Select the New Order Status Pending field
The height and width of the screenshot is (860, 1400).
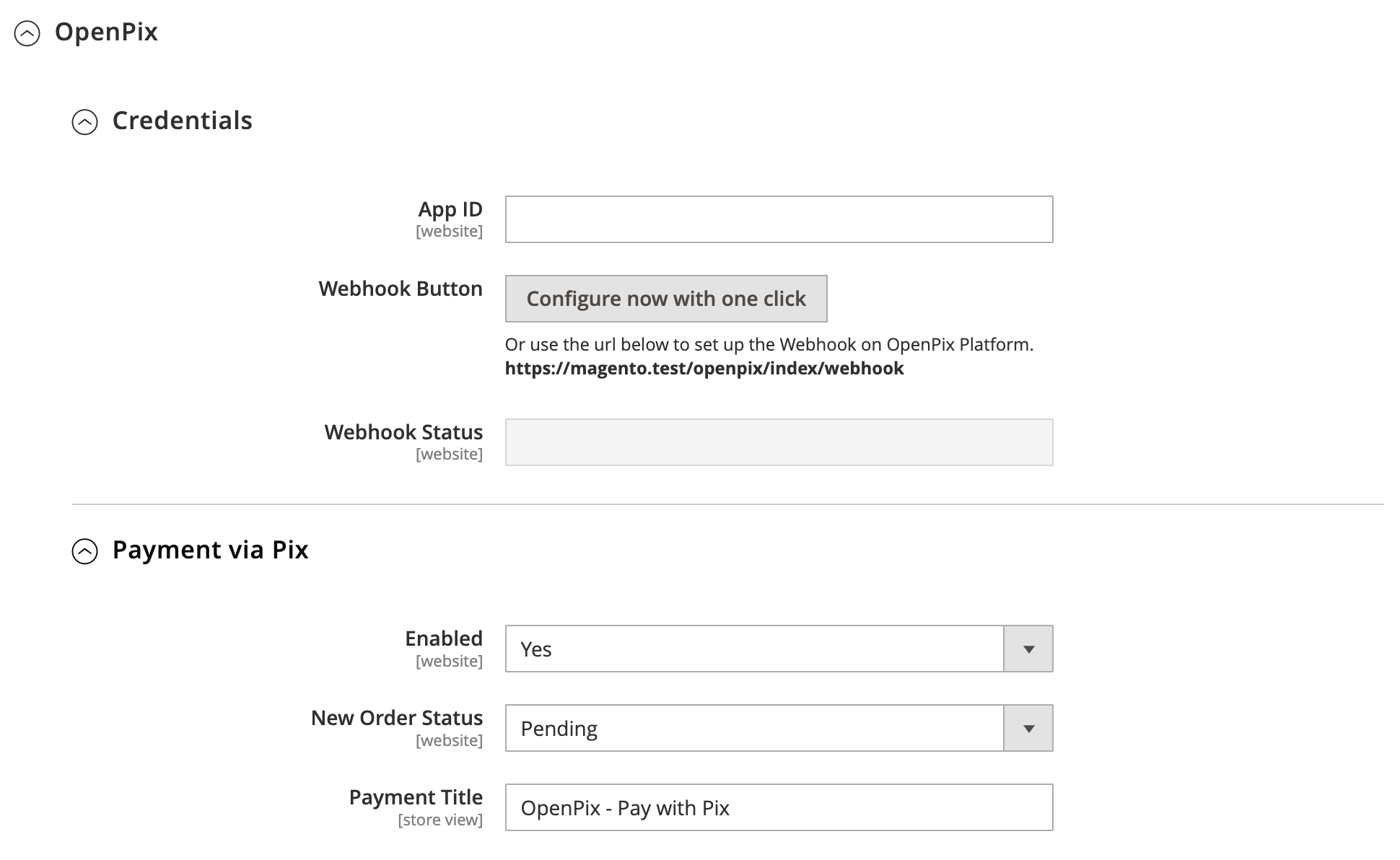coord(754,729)
